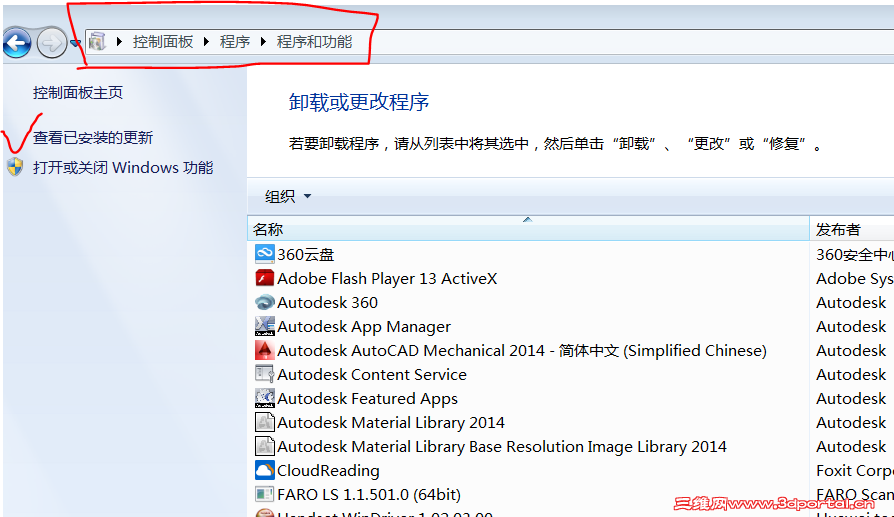The width and height of the screenshot is (894, 517).
Task: Select the CloudReading entry
Action: point(328,470)
